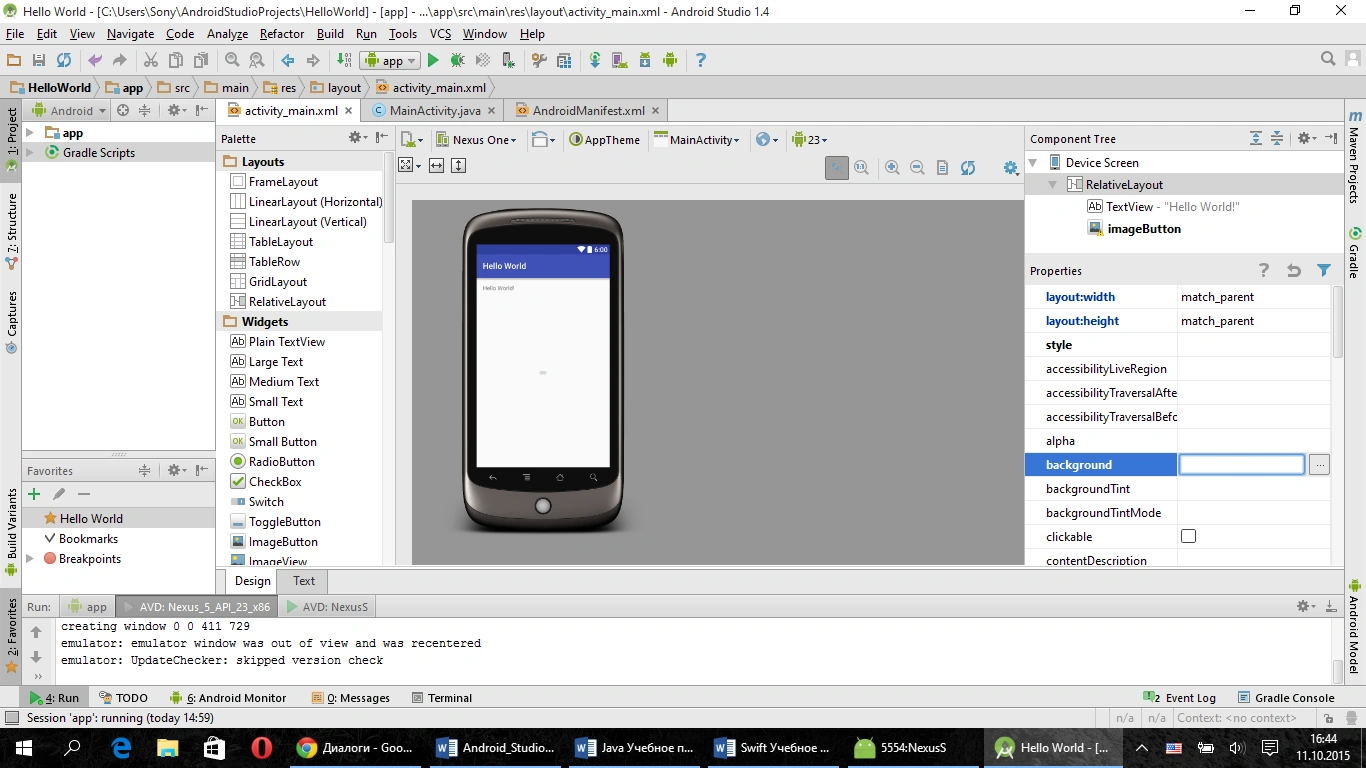Image resolution: width=1366 pixels, height=768 pixels.
Task: Click the background property input field
Action: pos(1242,465)
